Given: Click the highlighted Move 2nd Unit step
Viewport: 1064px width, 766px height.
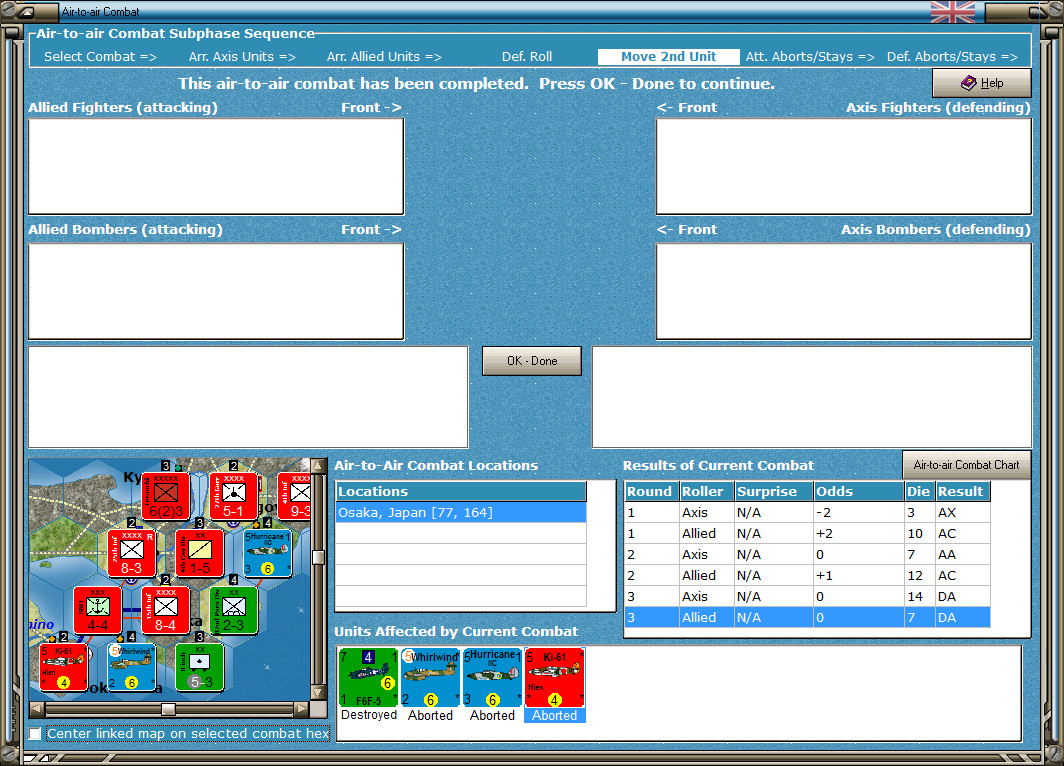Looking at the screenshot, I should point(668,57).
